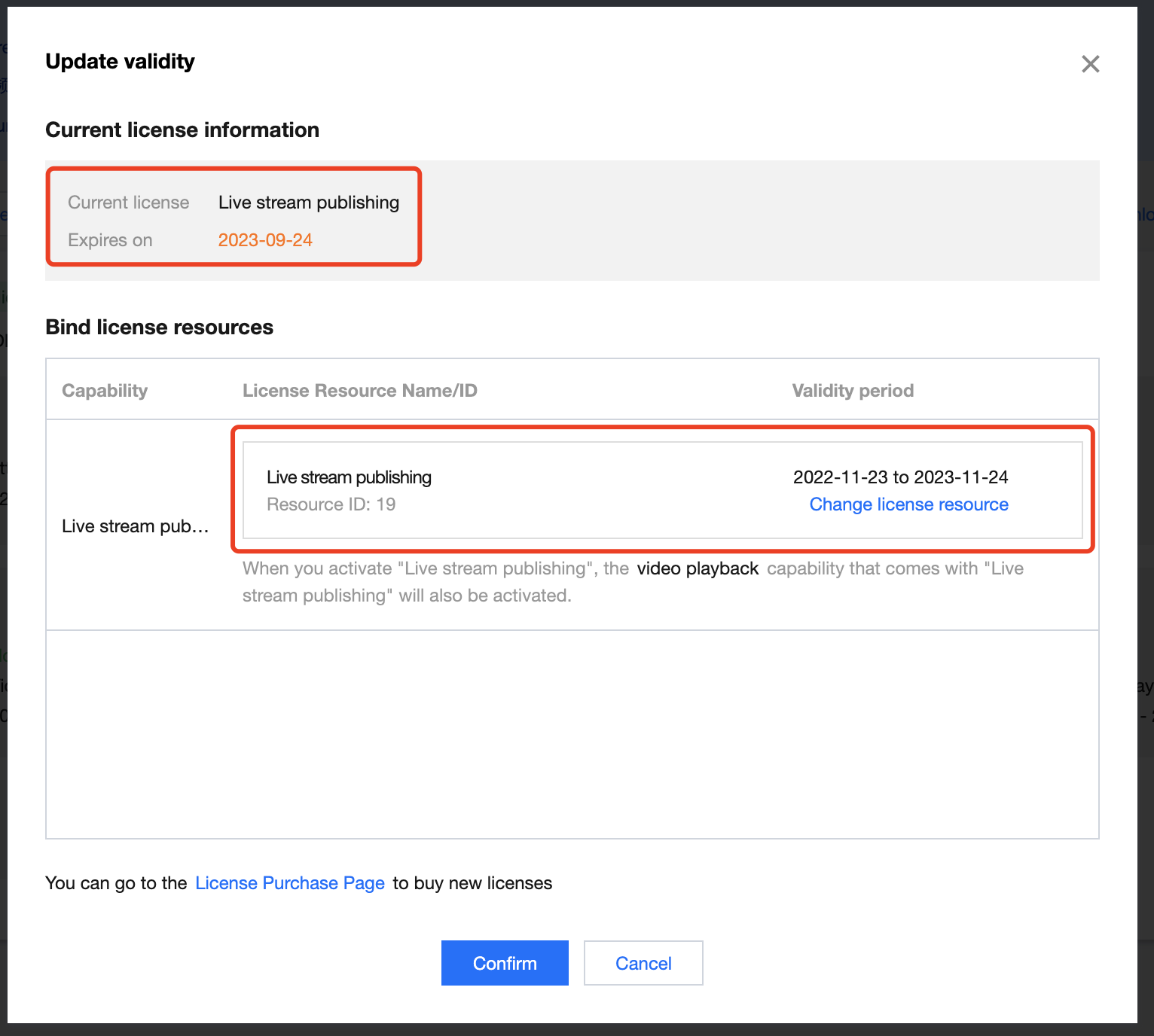Go to the License Purchase Page
Screen dimensions: 1154x1036
point(290,883)
